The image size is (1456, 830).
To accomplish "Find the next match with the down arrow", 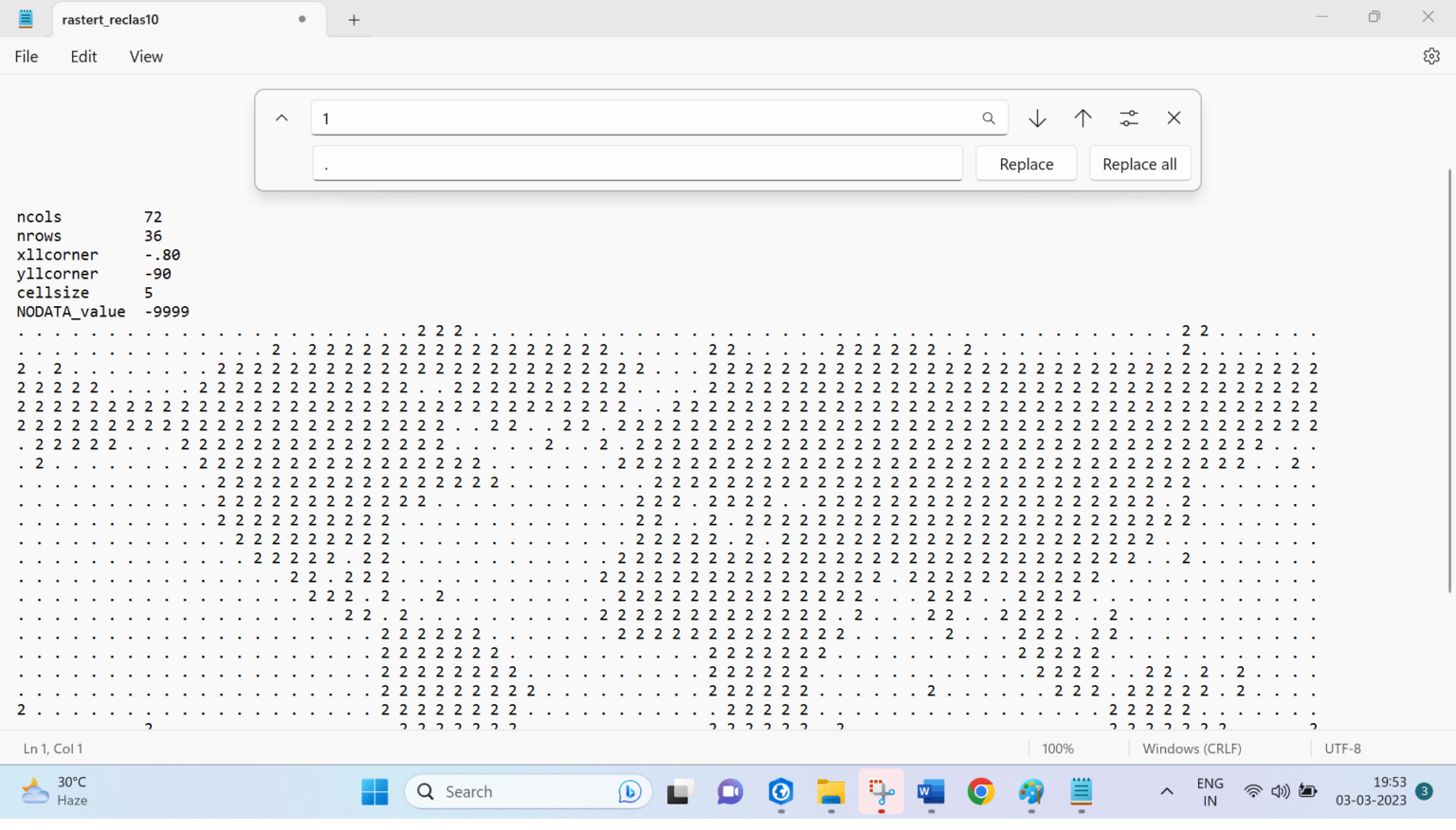I will click(1037, 117).
